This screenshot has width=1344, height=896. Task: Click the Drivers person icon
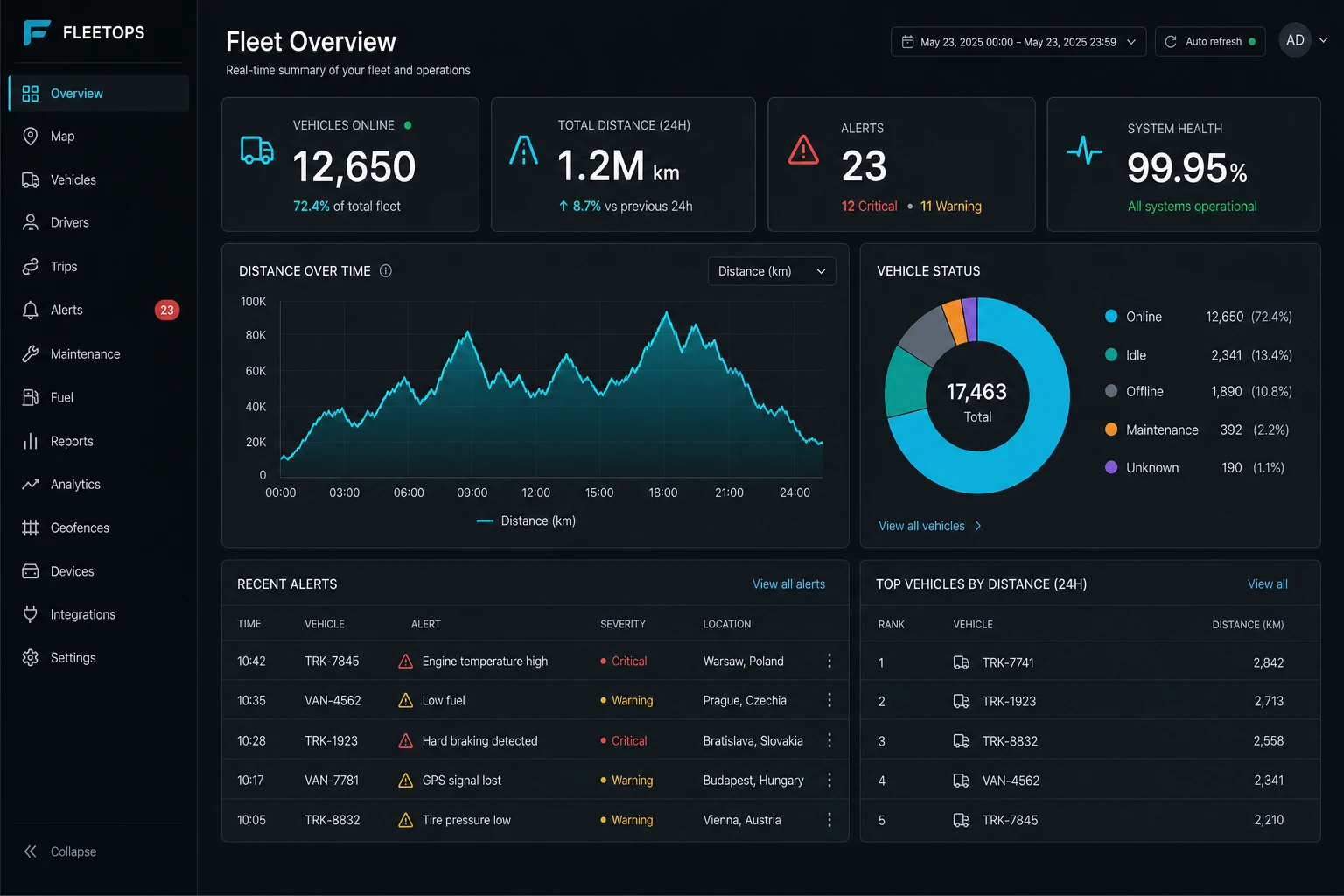[x=31, y=222]
